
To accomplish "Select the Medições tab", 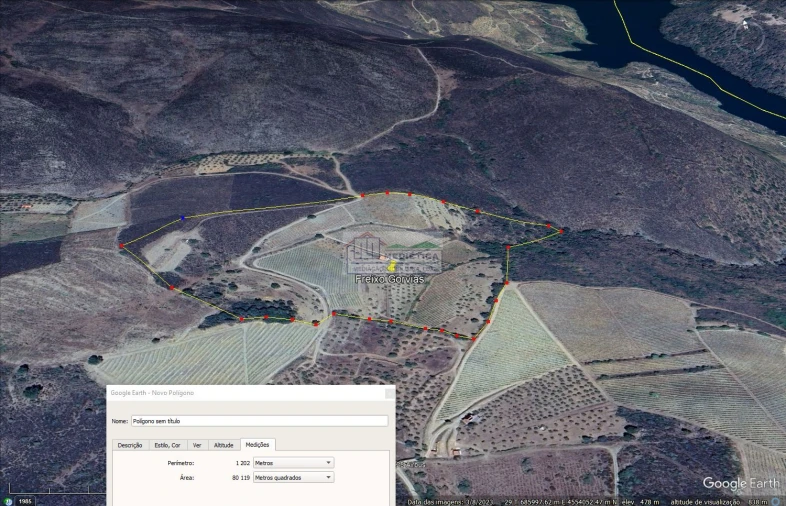I will pyautogui.click(x=257, y=445).
